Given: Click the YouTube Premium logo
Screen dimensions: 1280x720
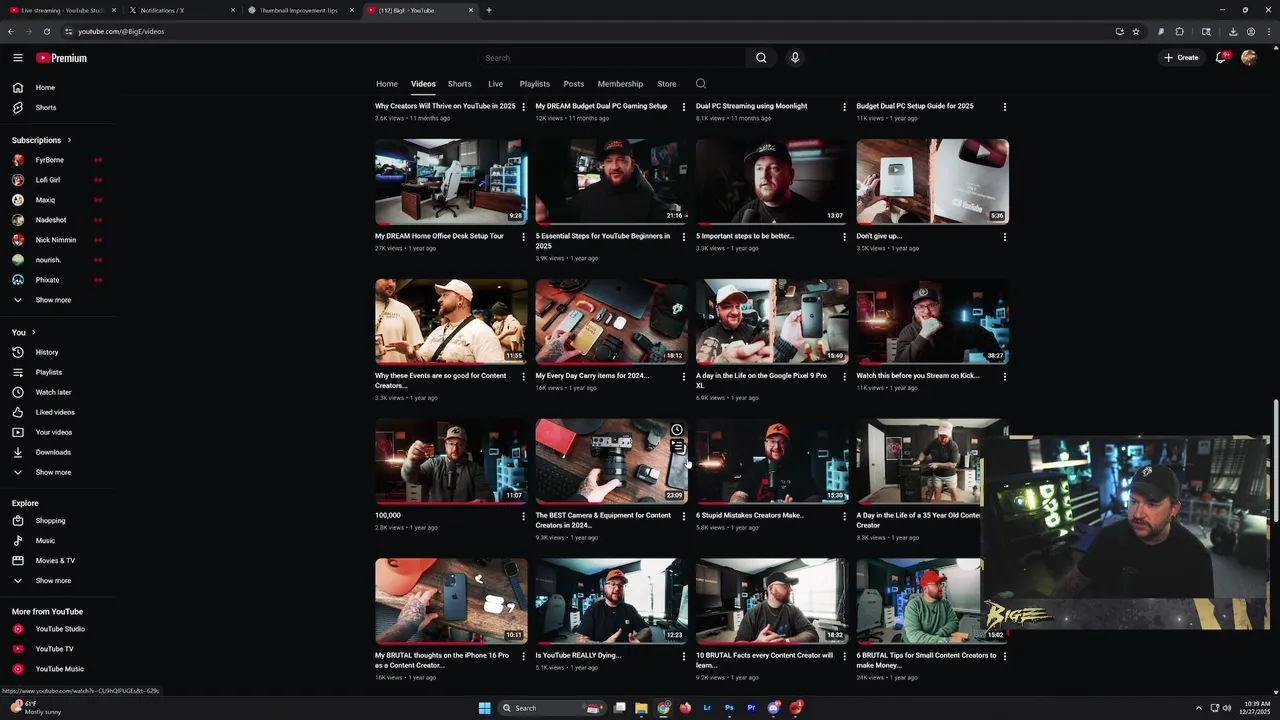Looking at the screenshot, I should pos(62,58).
